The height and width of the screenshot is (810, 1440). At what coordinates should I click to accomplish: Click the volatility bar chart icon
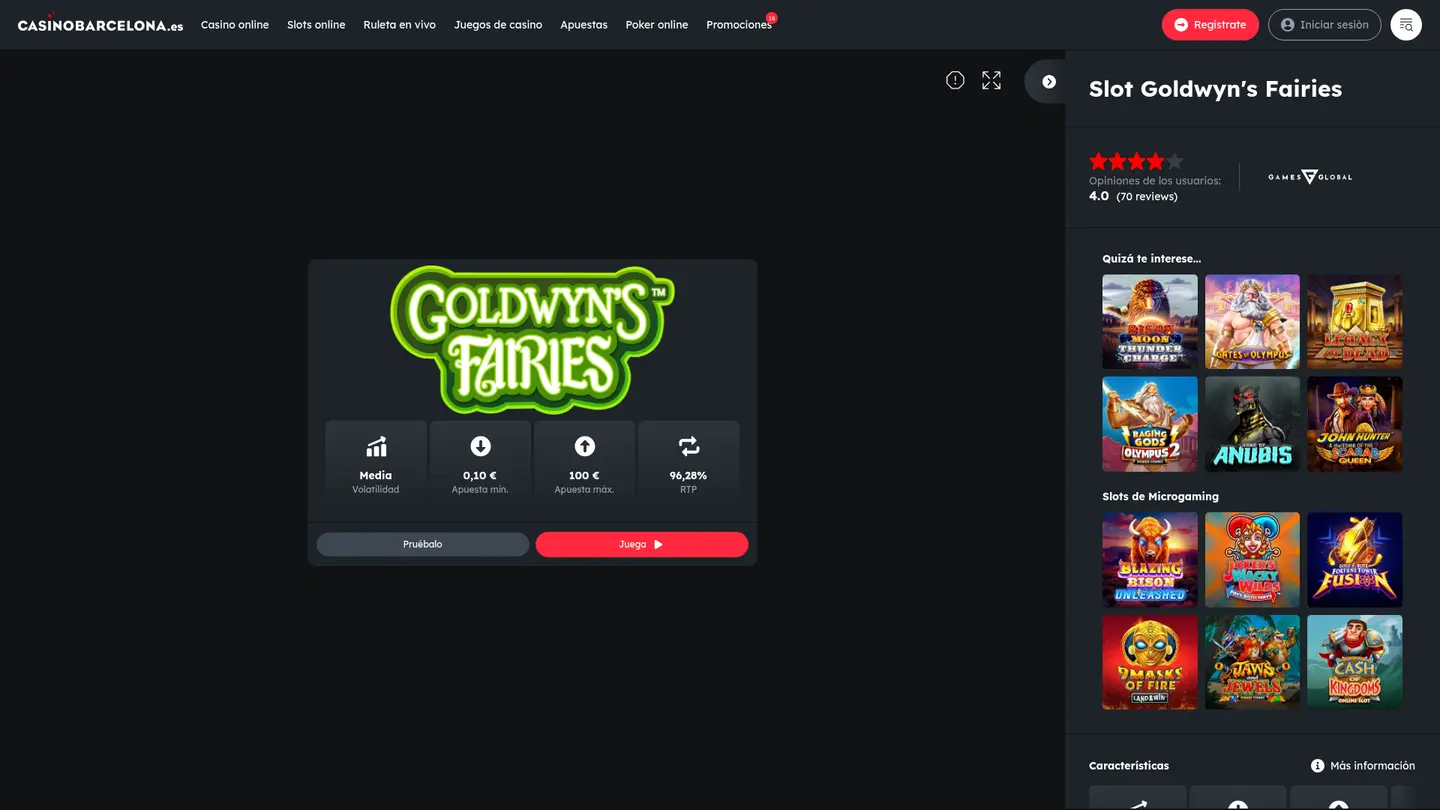click(376, 446)
